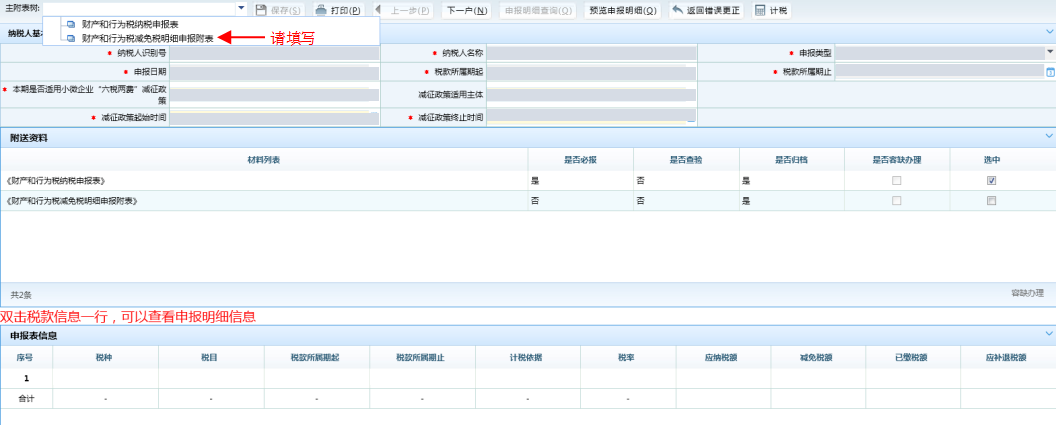Click the 合计 total row label

coord(26,398)
